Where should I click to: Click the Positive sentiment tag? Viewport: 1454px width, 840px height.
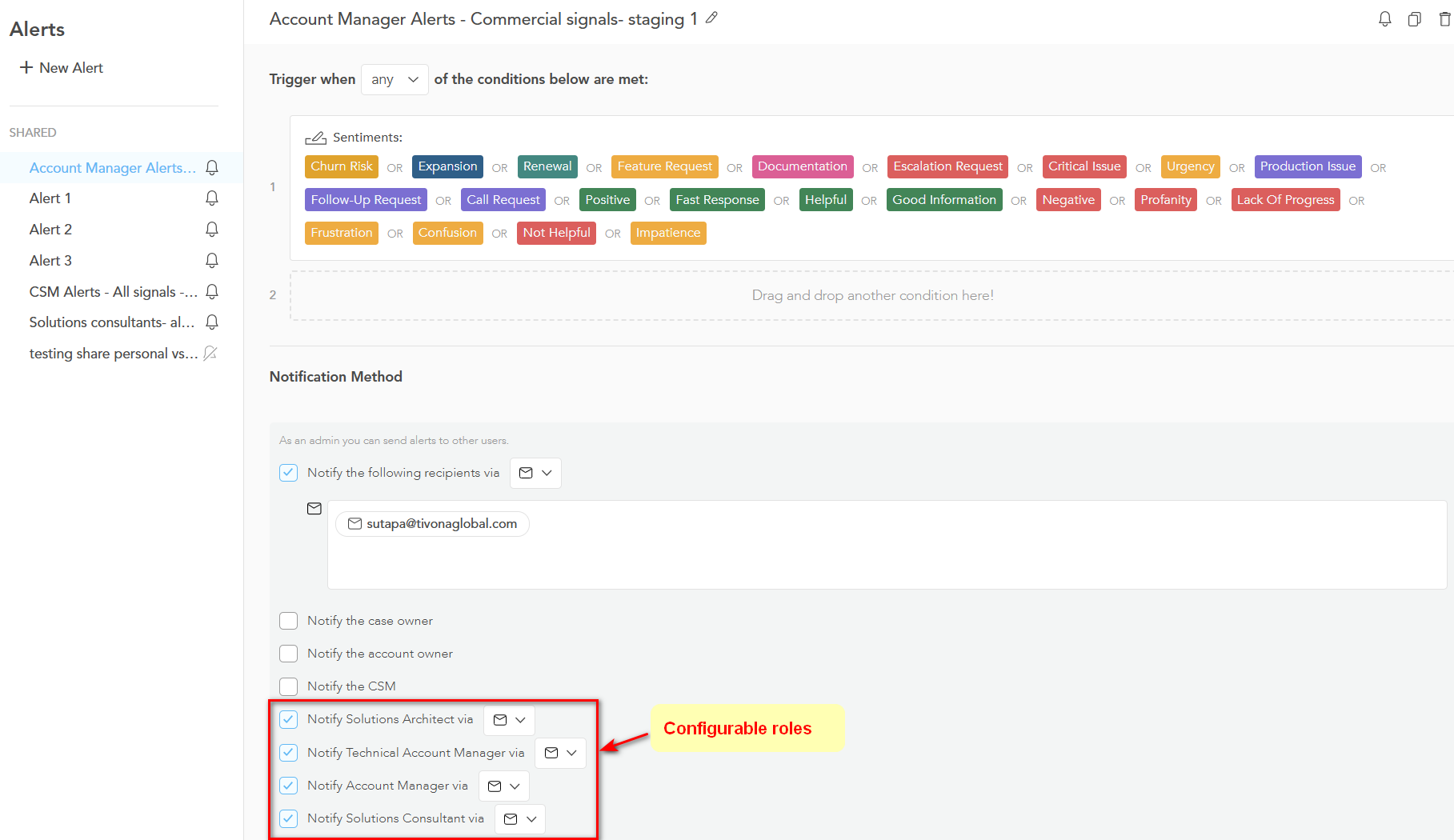[x=607, y=200]
